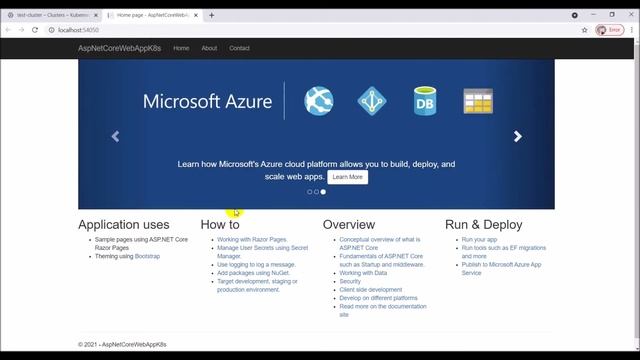640x360 pixels.
Task: Open the profile Error badge
Action: (609, 30)
